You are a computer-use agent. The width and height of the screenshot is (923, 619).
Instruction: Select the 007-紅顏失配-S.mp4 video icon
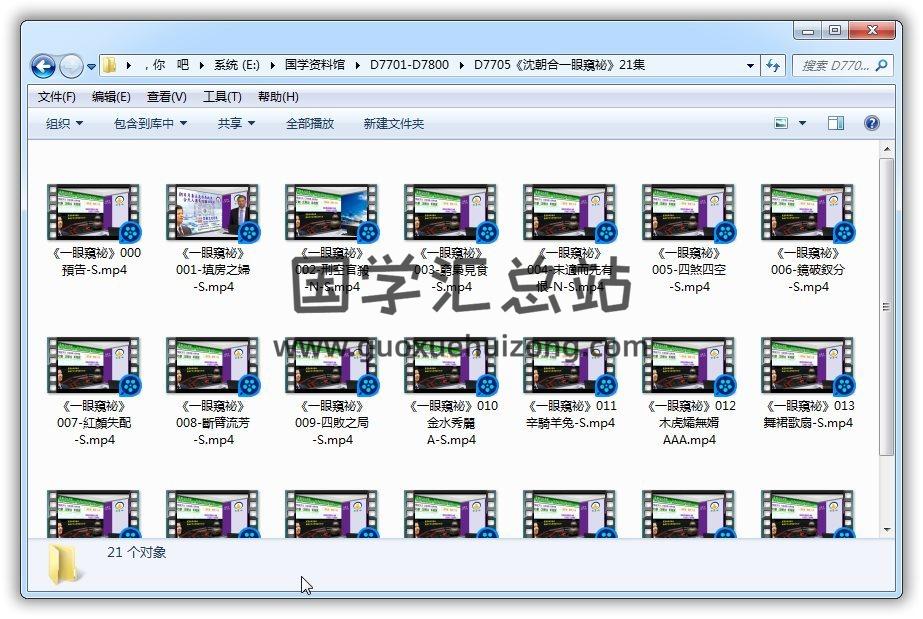[x=94, y=365]
